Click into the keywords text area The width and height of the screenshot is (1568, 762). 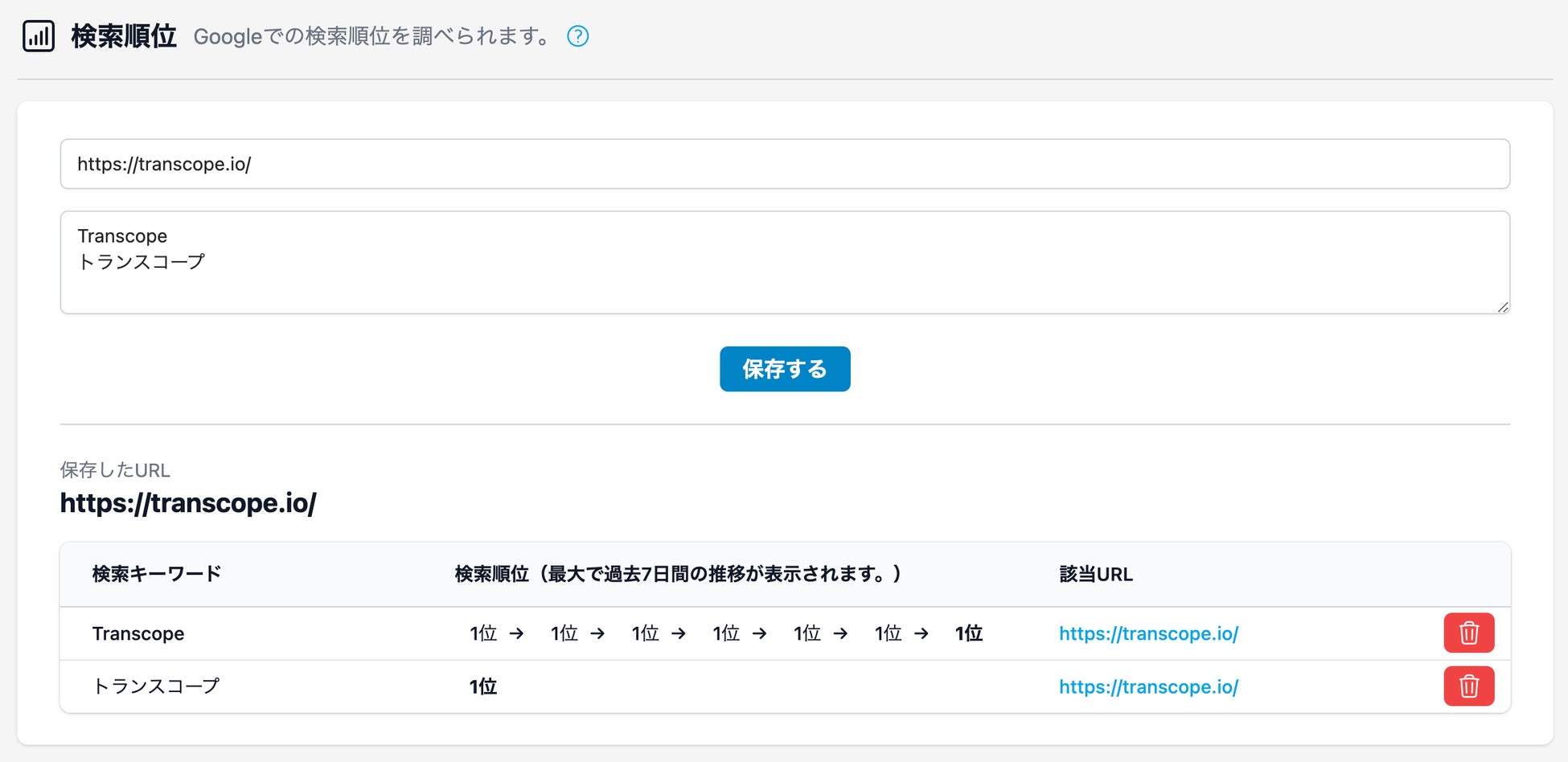tap(785, 262)
